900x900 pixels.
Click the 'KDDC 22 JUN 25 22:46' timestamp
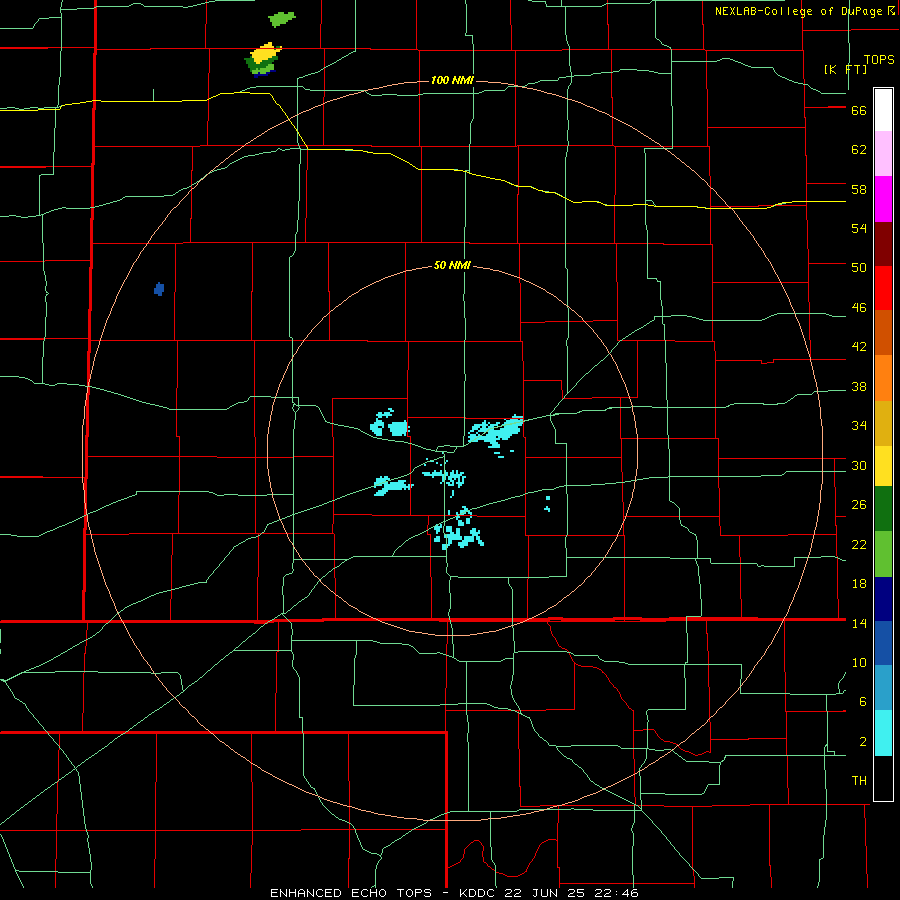click(x=549, y=893)
